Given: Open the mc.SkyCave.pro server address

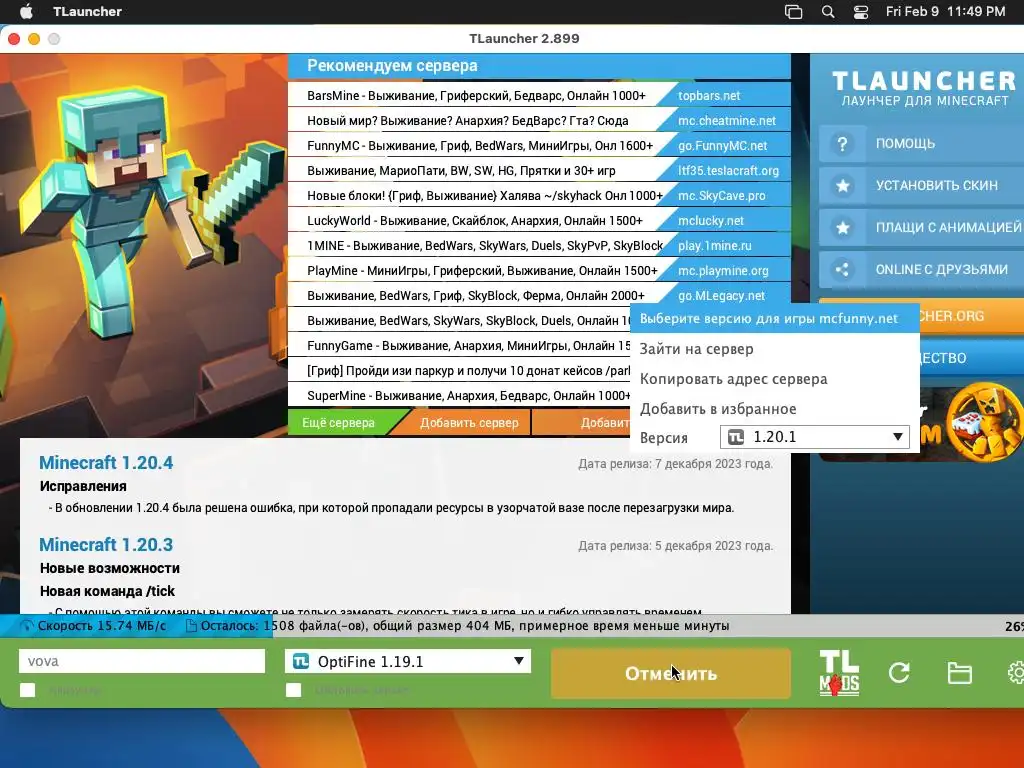Looking at the screenshot, I should 722,195.
